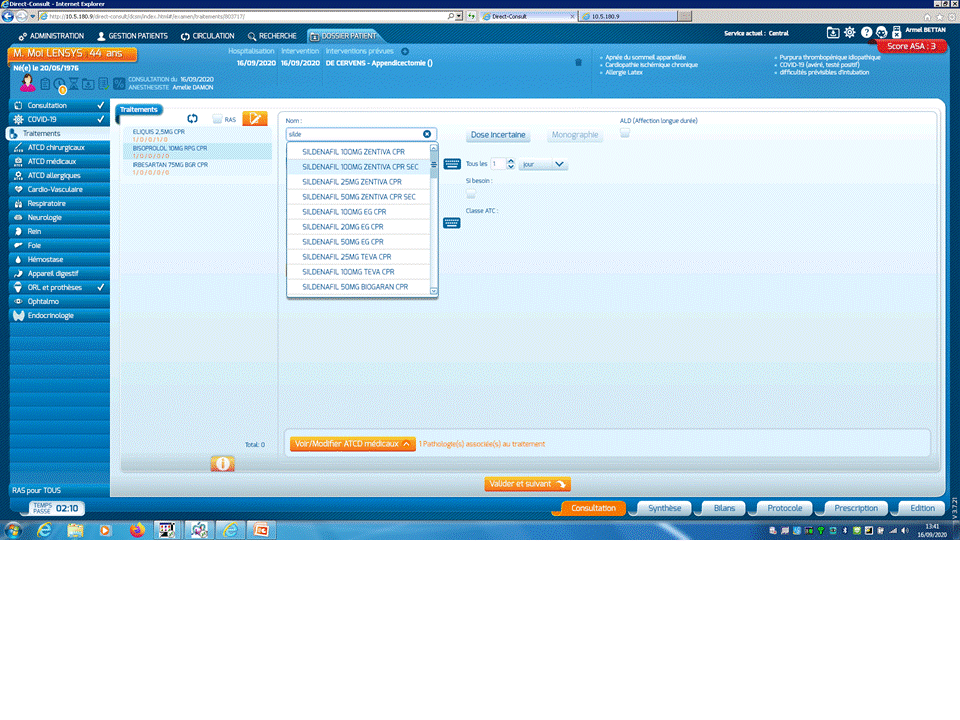Open the PowerPoint taskbar icon

(x=261, y=530)
